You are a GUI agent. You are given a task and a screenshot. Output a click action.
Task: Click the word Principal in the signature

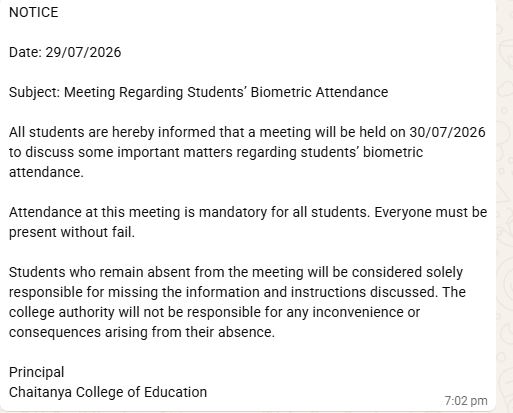pyautogui.click(x=37, y=372)
